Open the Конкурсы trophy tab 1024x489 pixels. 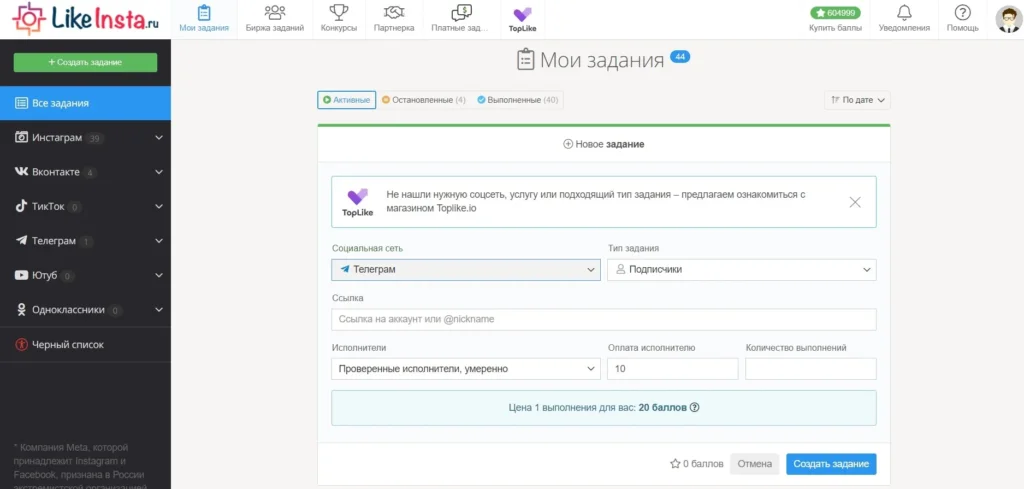339,19
